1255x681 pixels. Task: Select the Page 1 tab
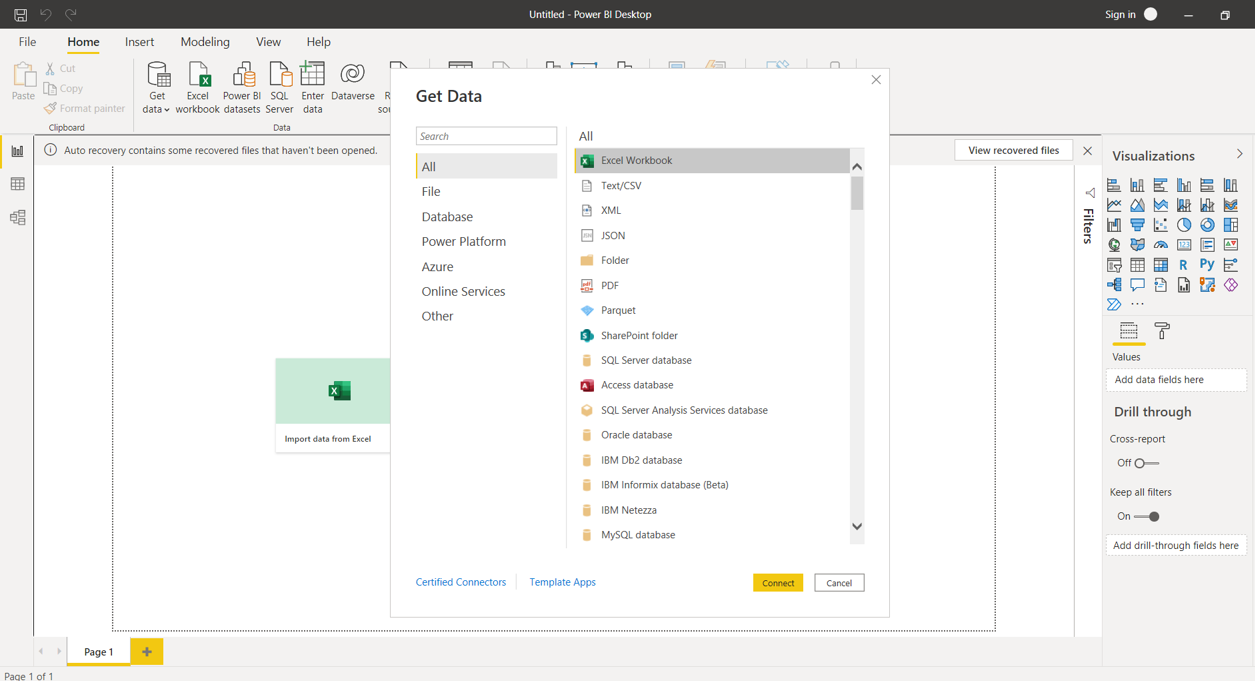click(98, 652)
